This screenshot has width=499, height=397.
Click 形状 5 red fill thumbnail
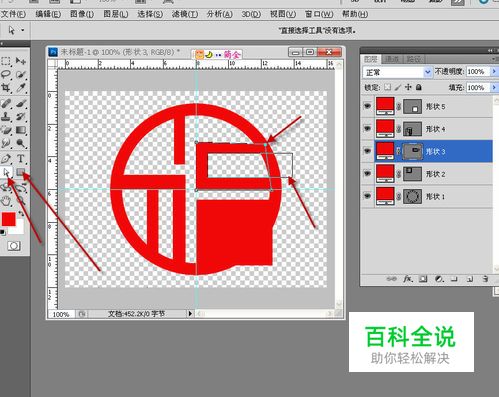click(x=385, y=106)
